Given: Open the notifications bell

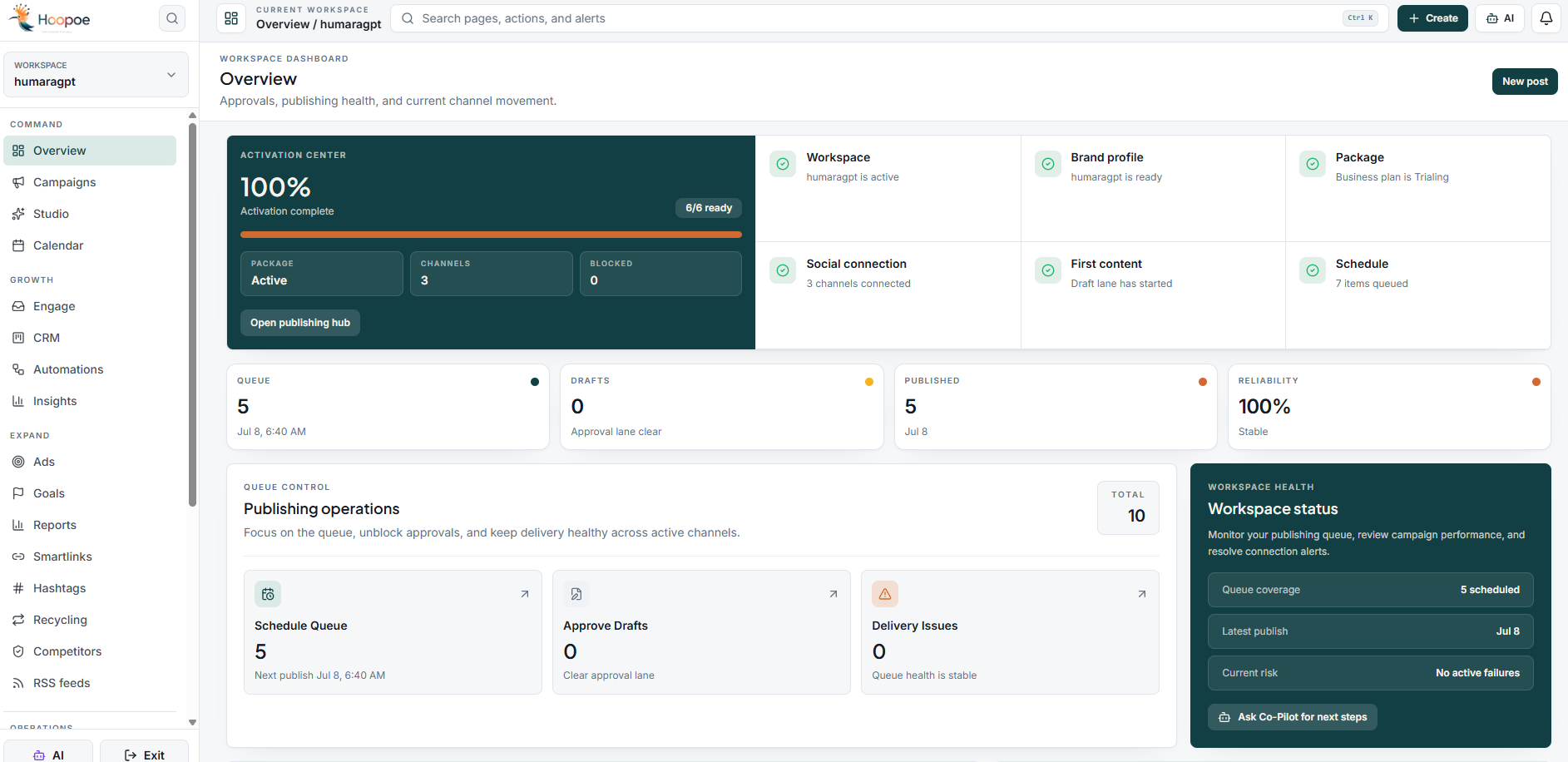Looking at the screenshot, I should point(1546,18).
